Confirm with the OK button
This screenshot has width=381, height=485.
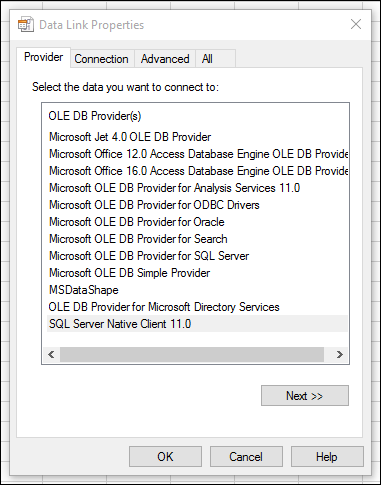click(165, 457)
